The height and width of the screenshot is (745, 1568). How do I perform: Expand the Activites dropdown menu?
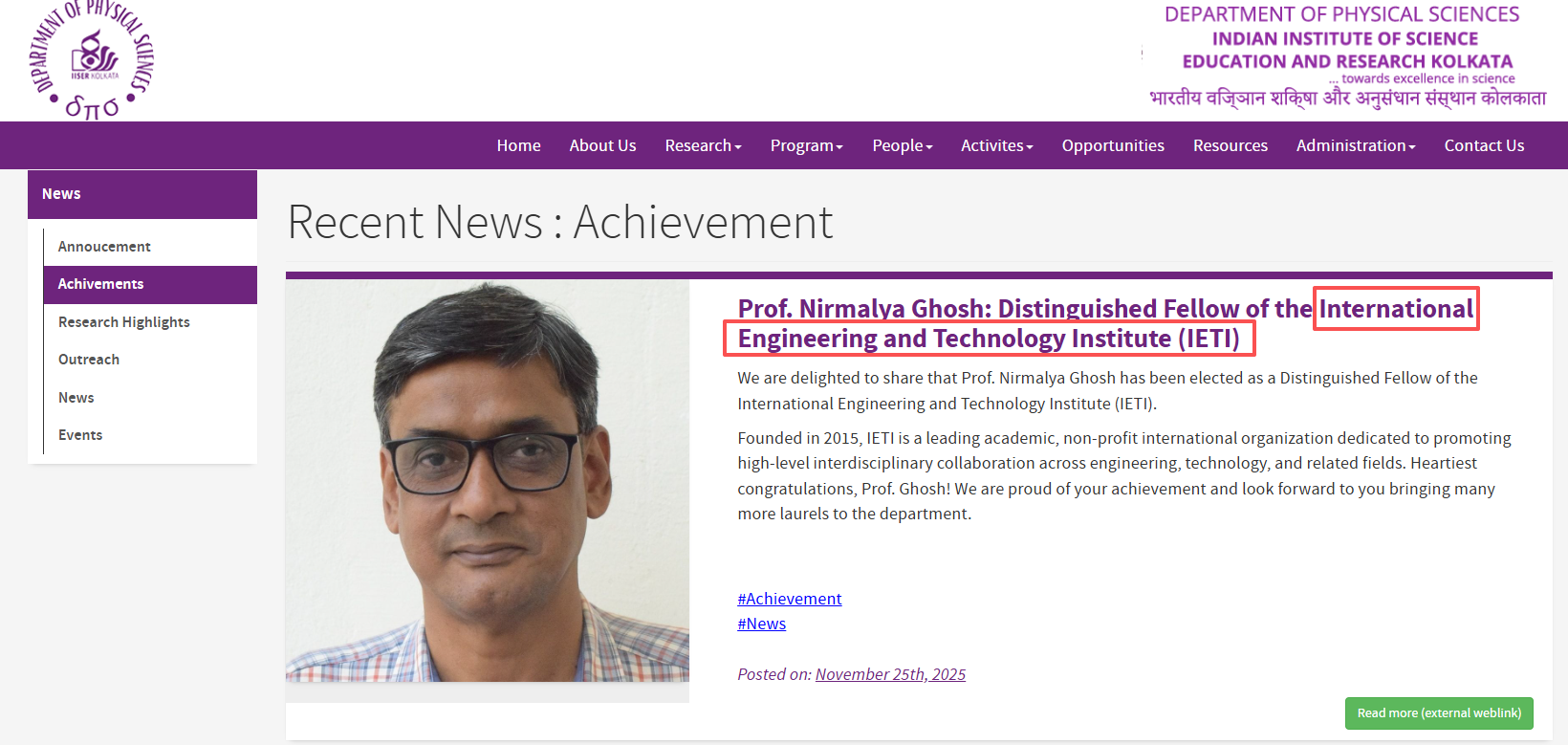click(996, 145)
